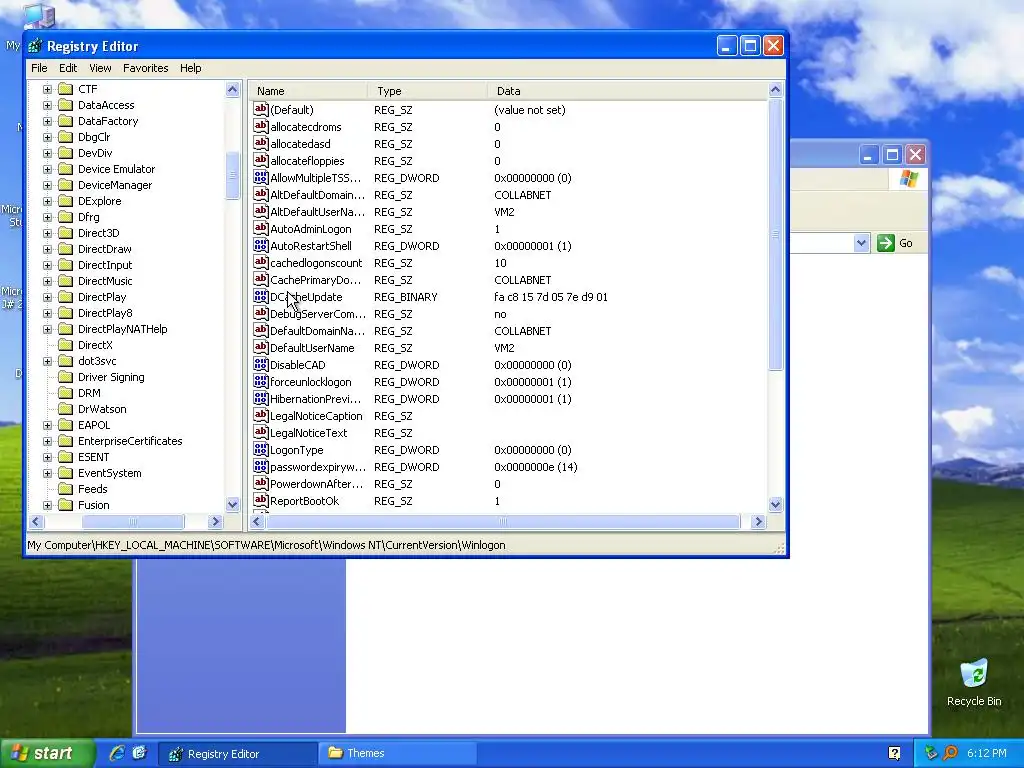Select the LegalNoticeCaption value
Viewport: 1024px width, 768px height.
coord(316,415)
